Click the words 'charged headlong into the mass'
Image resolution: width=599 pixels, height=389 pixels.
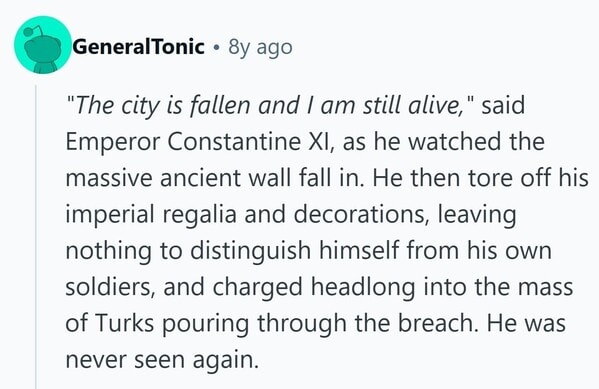tap(393, 287)
